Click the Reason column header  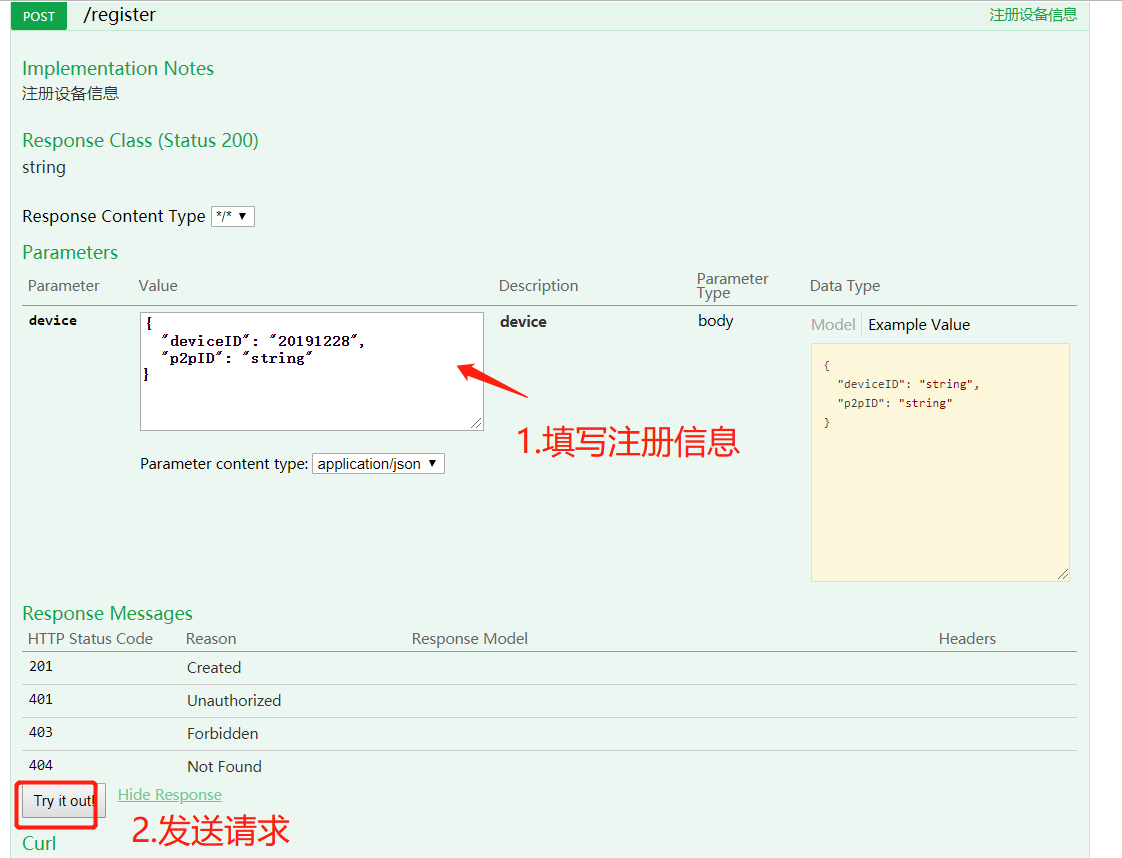coord(211,639)
